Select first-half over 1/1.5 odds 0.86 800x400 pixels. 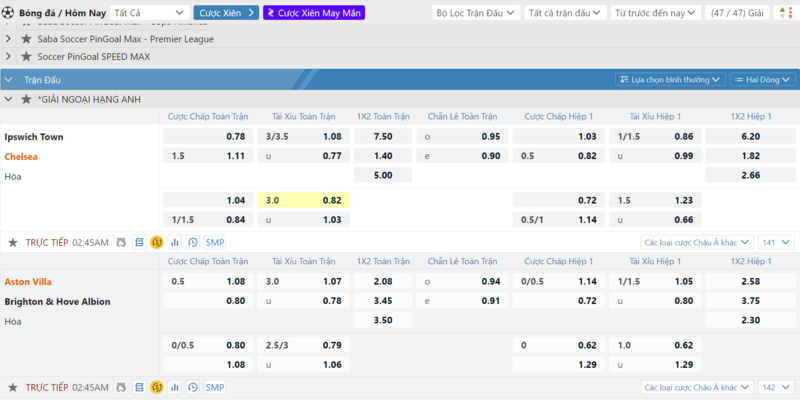(655, 136)
